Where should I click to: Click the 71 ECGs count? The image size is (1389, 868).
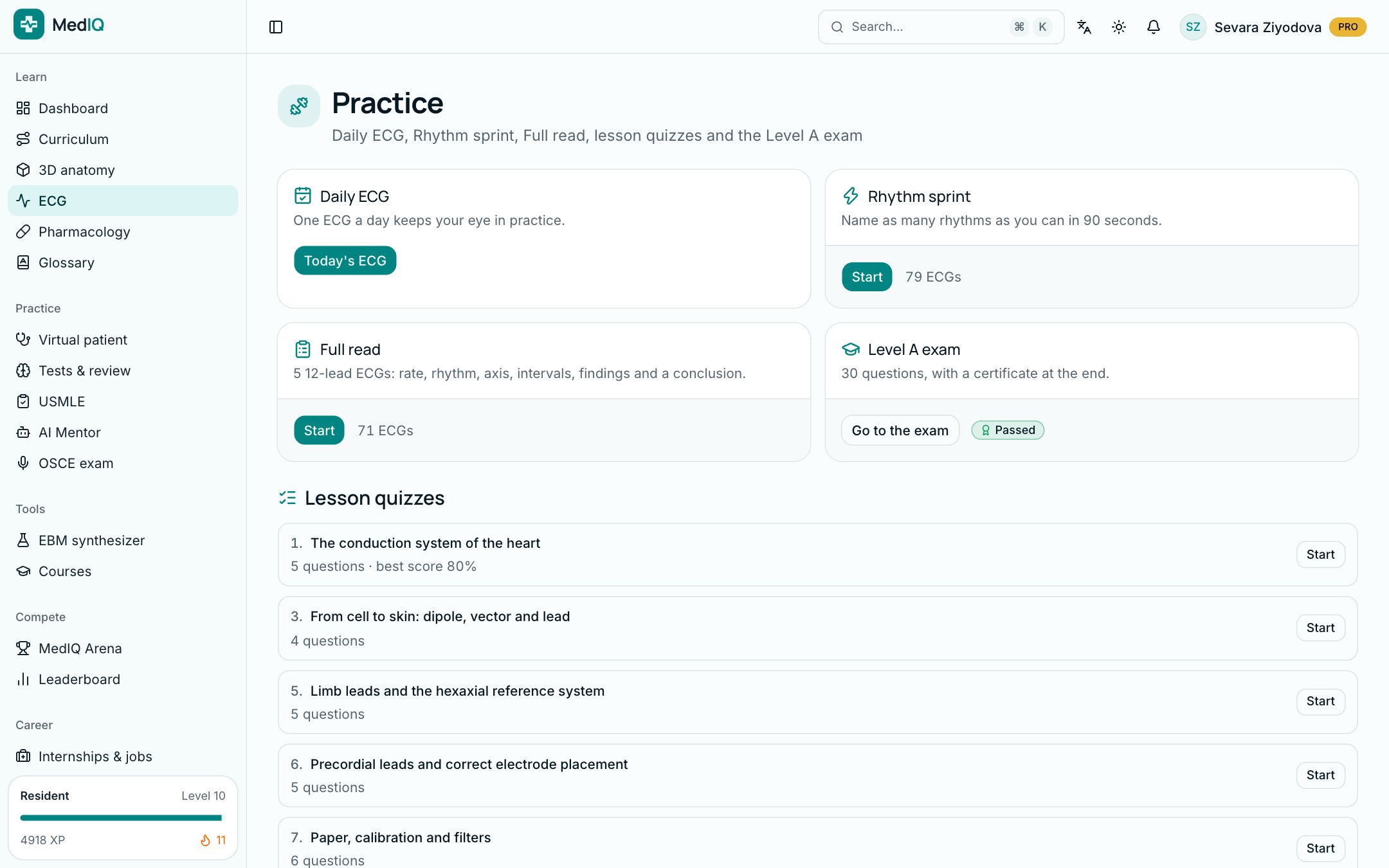click(x=385, y=430)
